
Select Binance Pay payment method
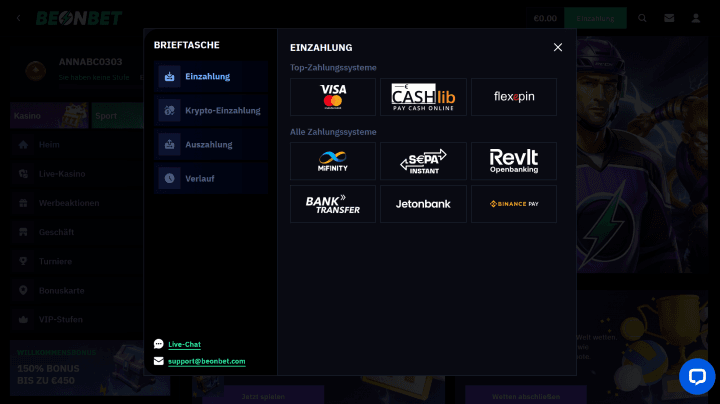coord(514,204)
